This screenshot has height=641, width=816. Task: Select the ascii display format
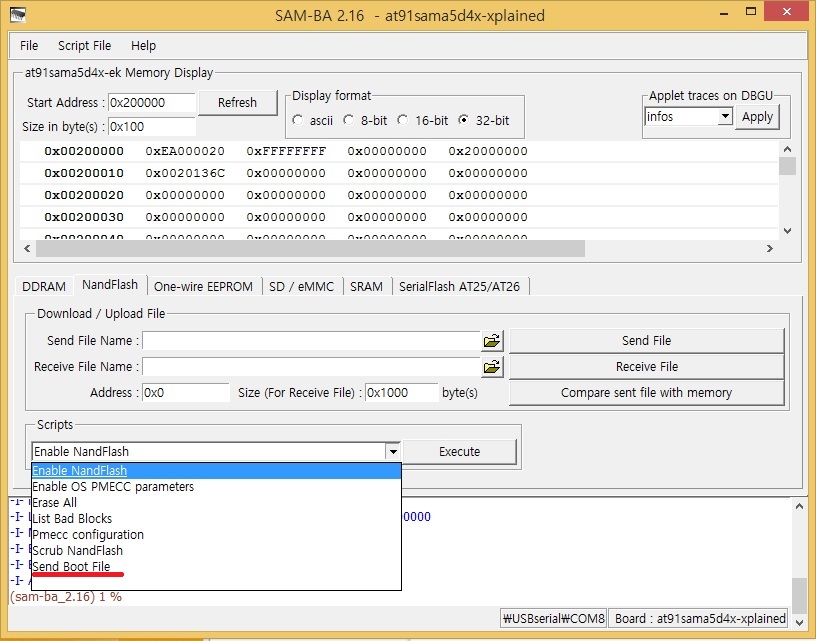(x=298, y=120)
